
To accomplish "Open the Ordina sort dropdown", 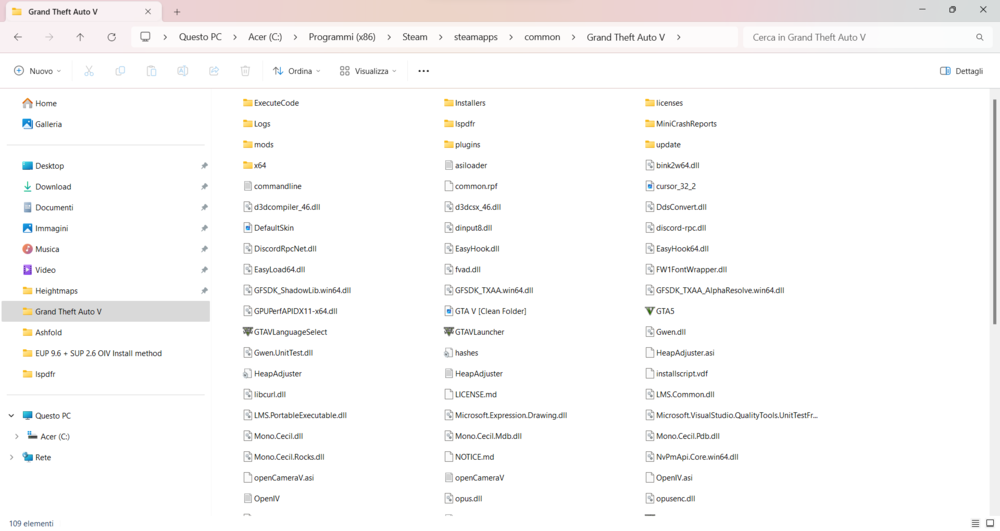I will pos(297,71).
